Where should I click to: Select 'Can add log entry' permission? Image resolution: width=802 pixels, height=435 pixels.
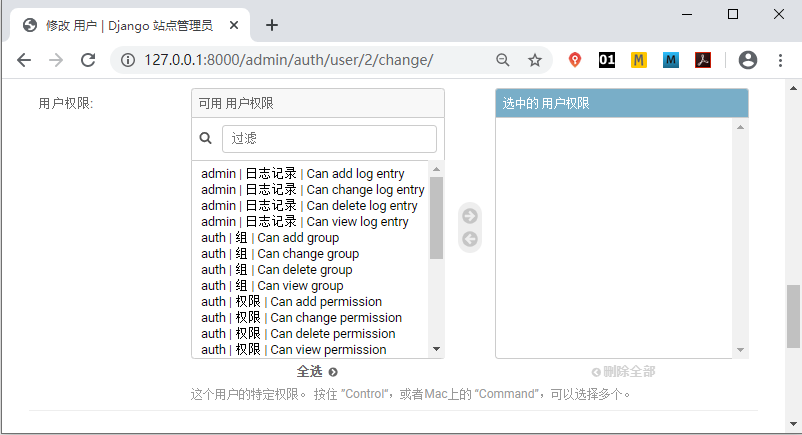point(310,173)
